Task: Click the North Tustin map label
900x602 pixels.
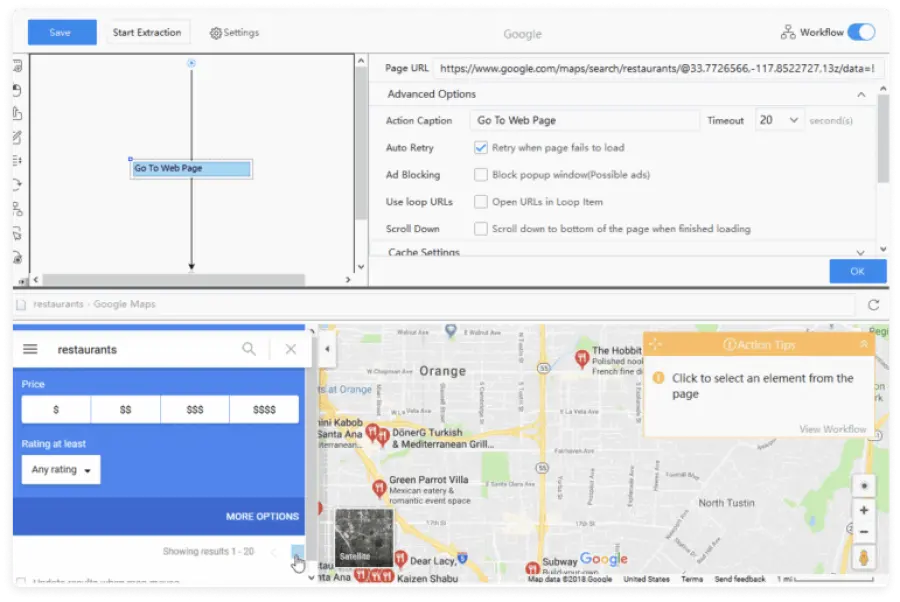Action: (726, 503)
